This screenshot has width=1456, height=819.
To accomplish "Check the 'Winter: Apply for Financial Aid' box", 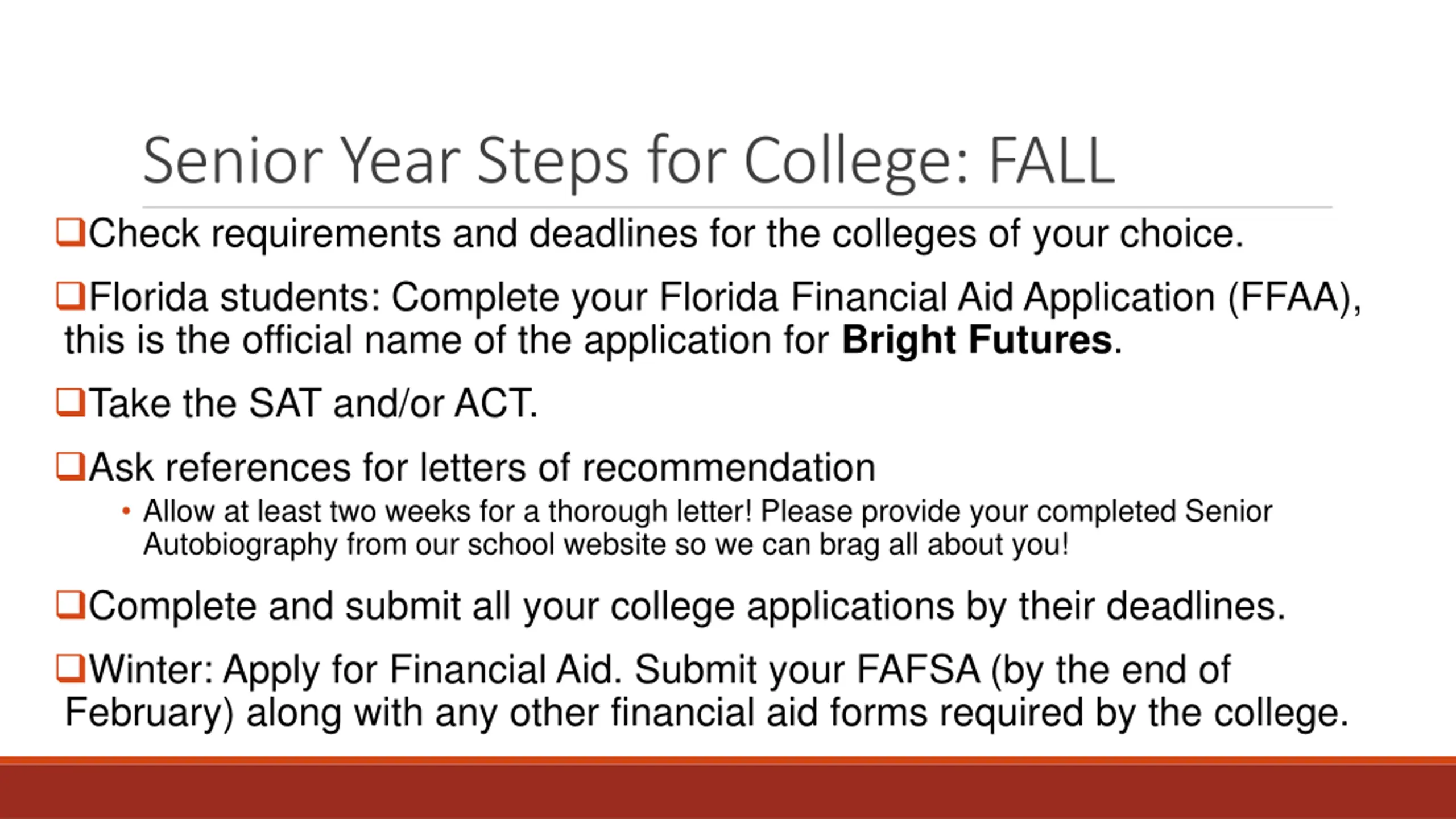I will pos(71,669).
